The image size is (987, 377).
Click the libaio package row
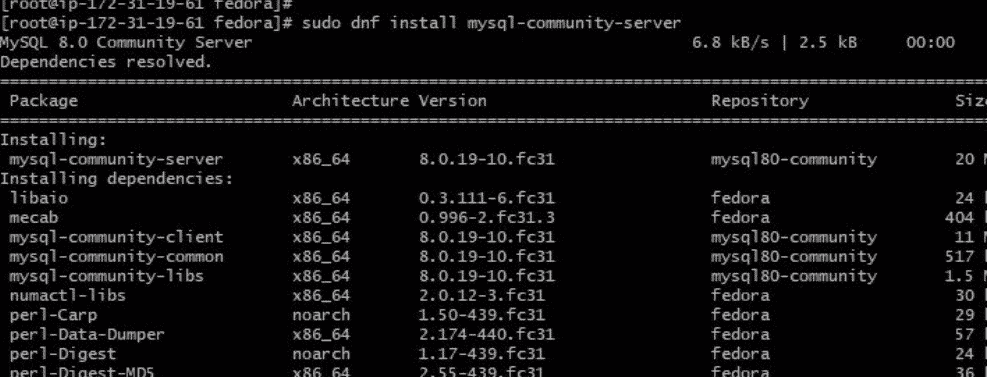pyautogui.click(x=494, y=198)
